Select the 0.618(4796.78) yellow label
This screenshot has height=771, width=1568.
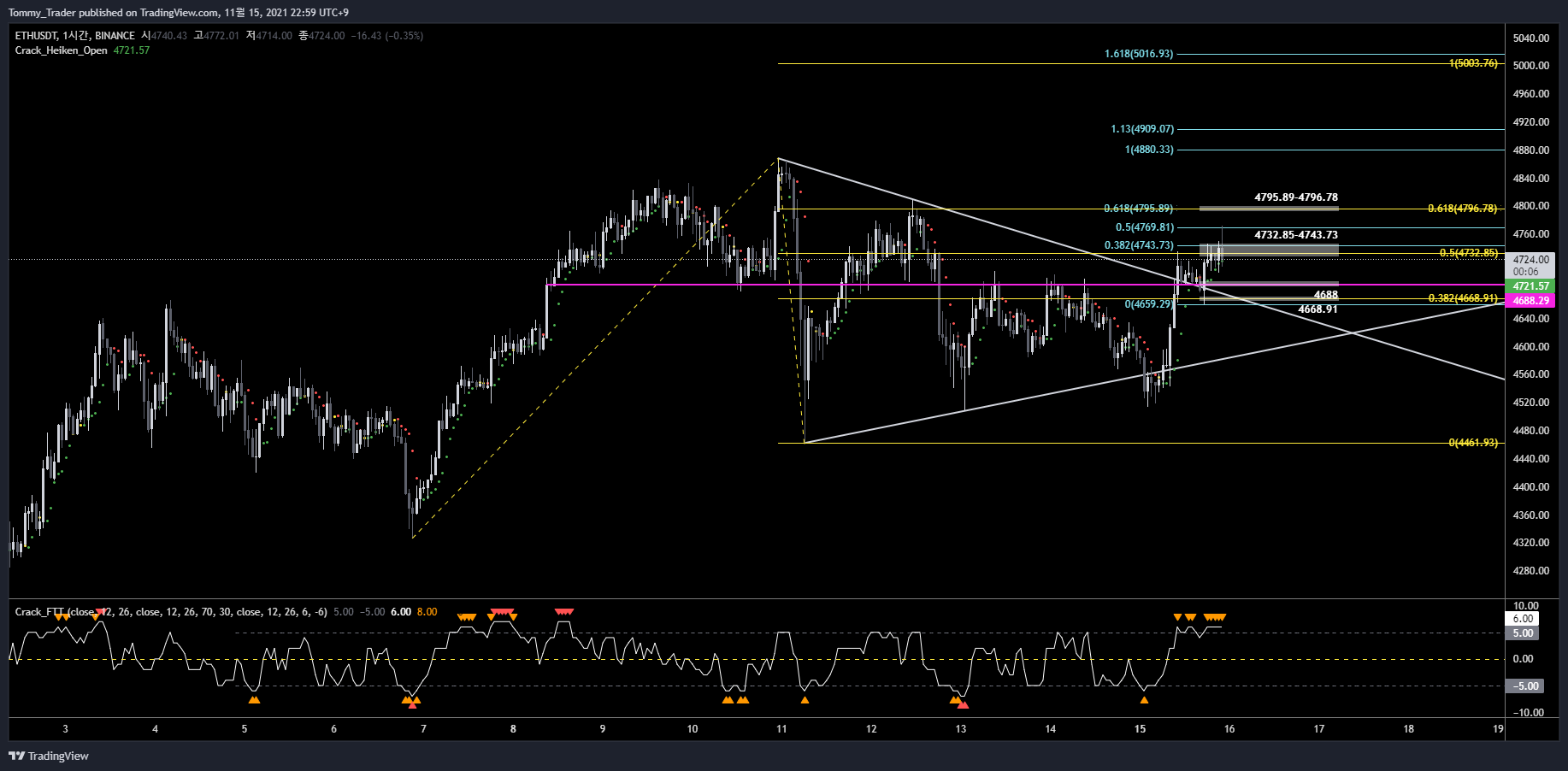click(1463, 209)
